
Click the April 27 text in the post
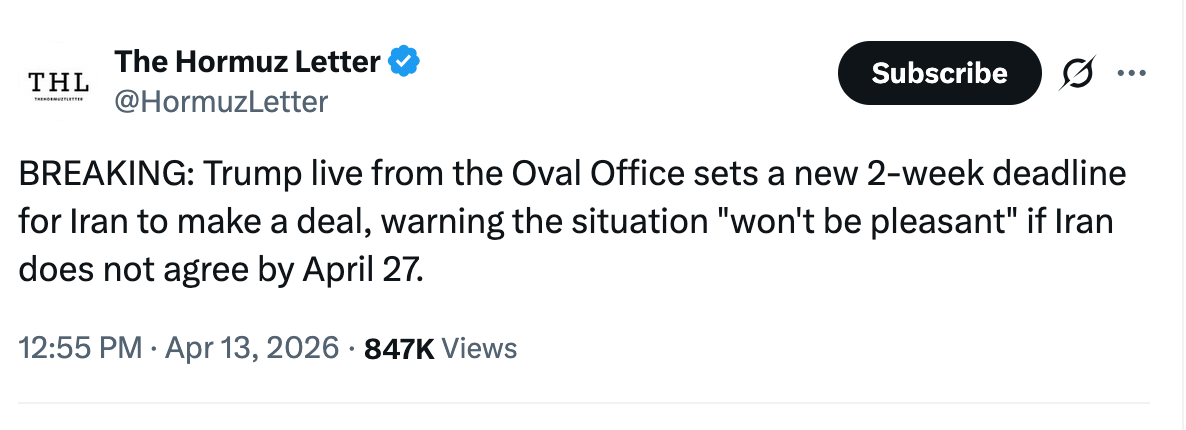point(359,270)
